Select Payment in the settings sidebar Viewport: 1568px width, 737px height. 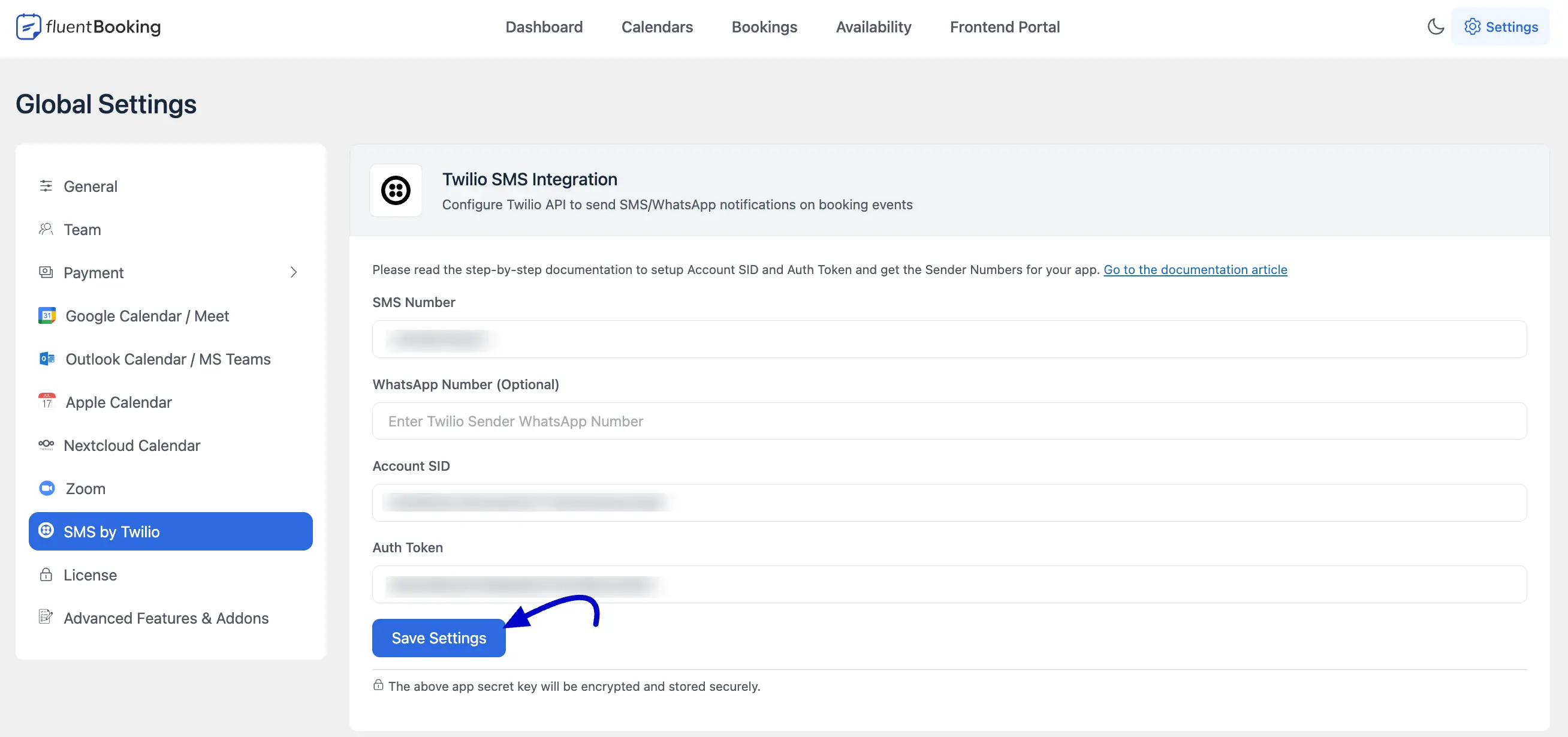pyautogui.click(x=170, y=273)
